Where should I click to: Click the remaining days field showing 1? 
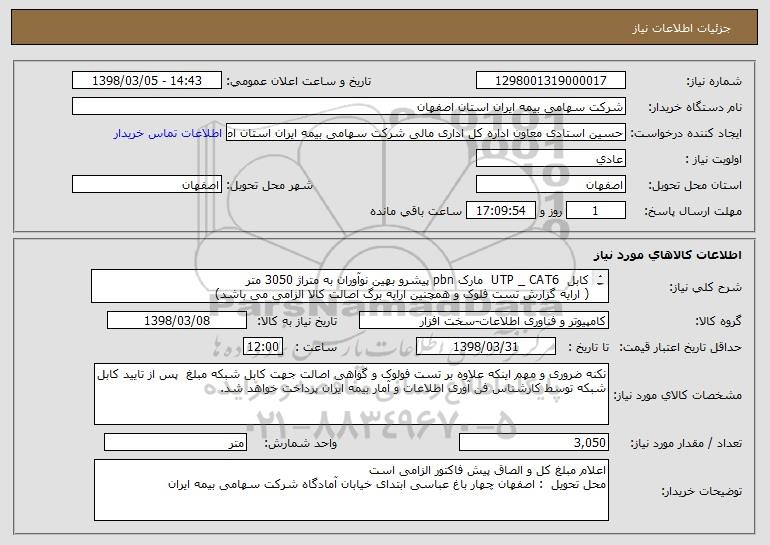596,211
